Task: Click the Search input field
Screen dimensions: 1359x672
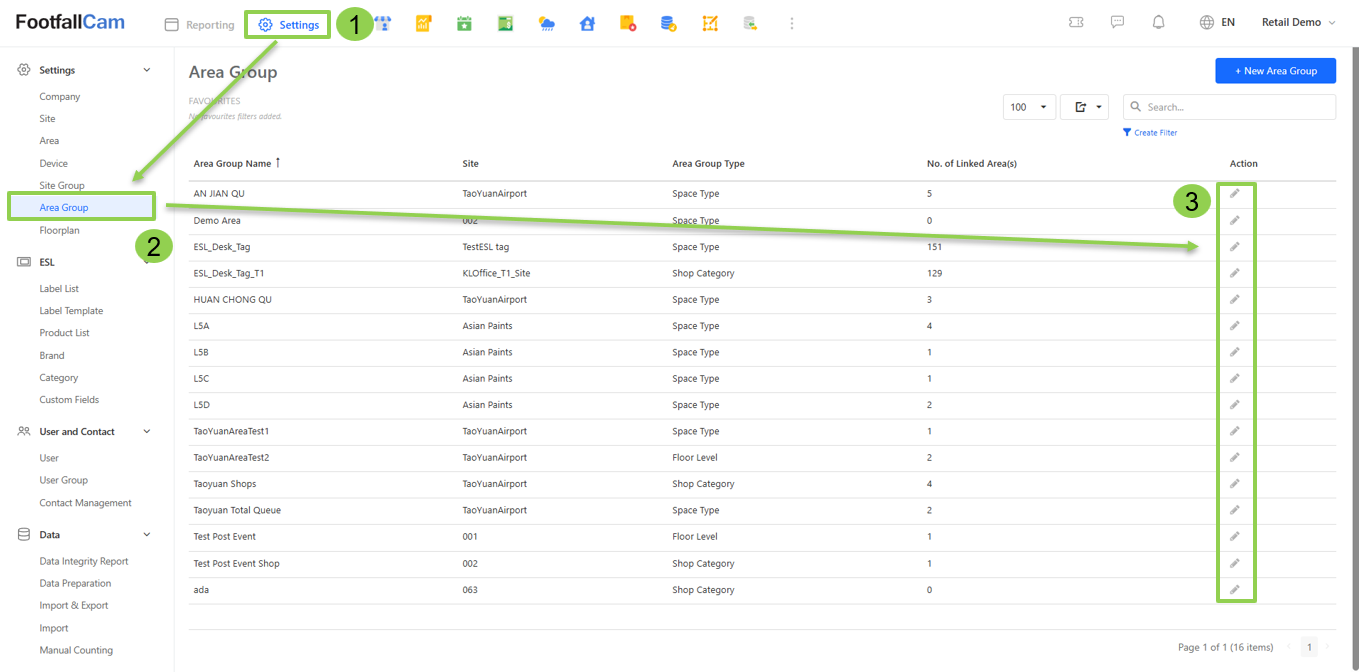Action: click(1237, 107)
